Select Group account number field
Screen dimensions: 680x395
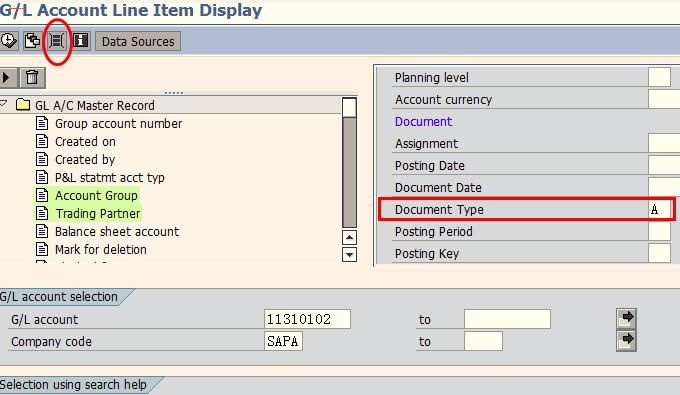118,124
